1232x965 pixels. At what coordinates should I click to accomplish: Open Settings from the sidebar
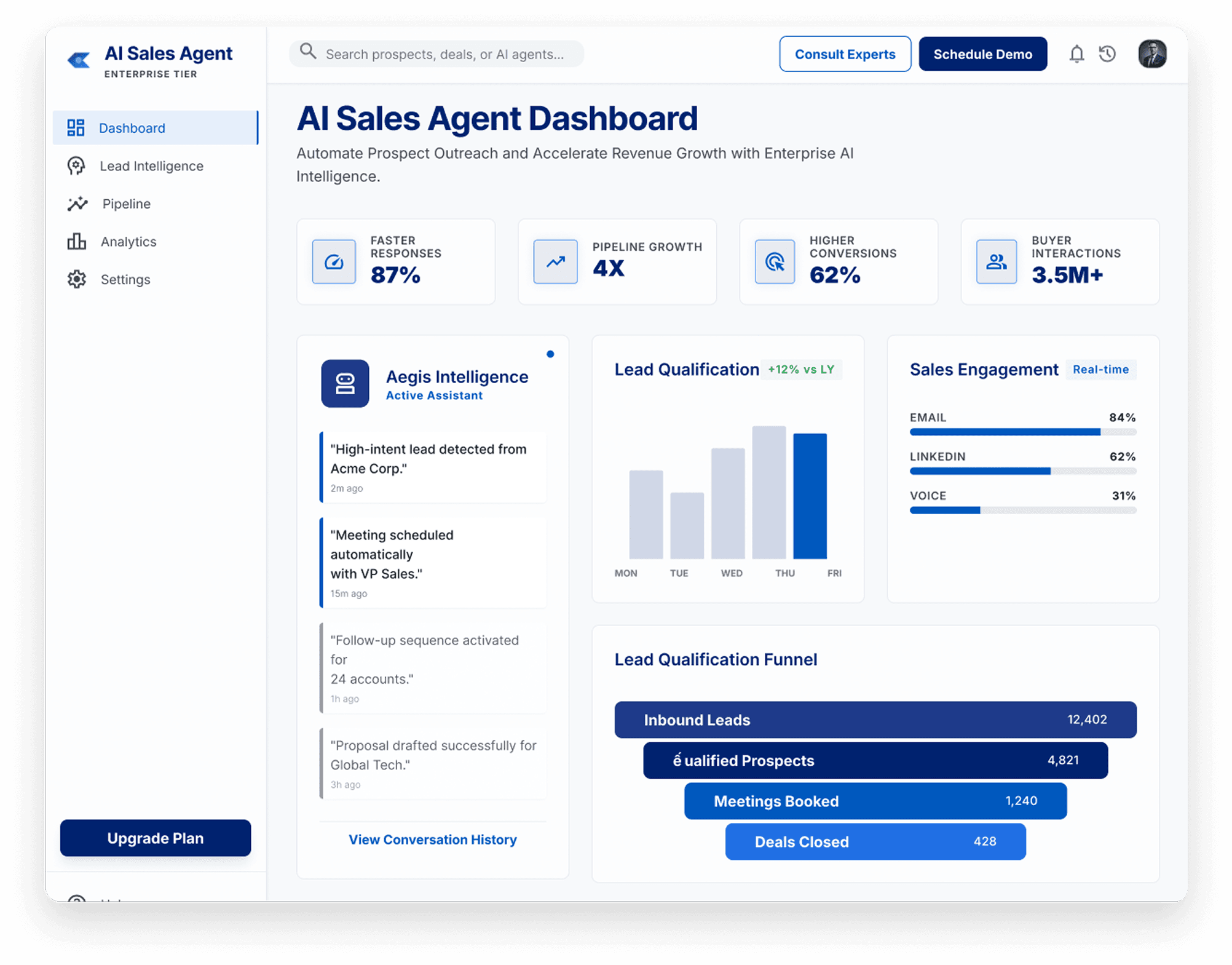pyautogui.click(x=155, y=279)
